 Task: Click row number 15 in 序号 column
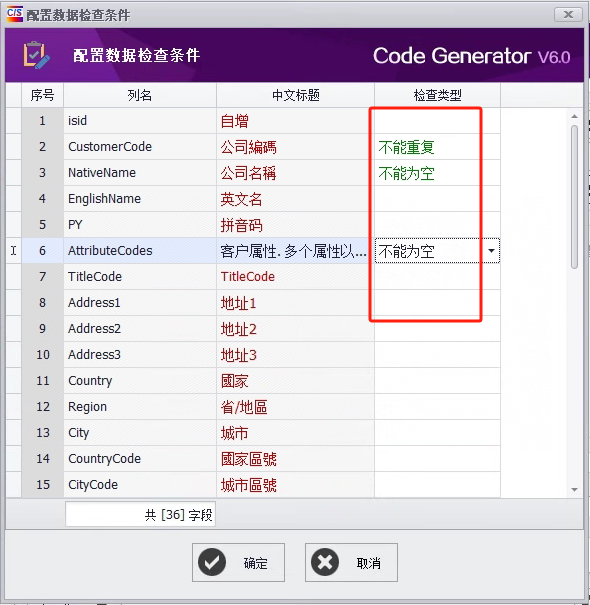[42, 485]
